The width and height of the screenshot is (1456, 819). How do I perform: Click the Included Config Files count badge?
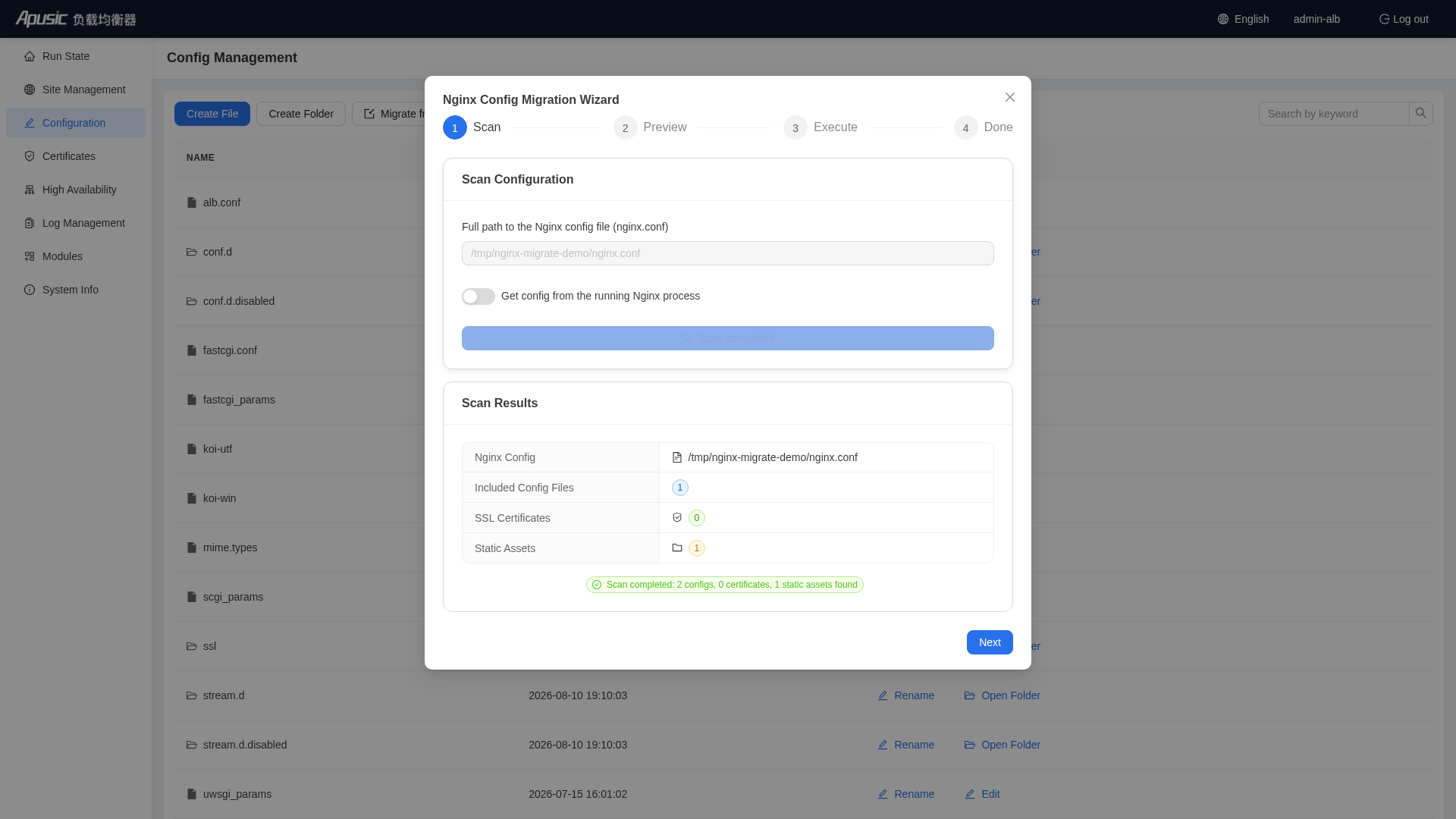pyautogui.click(x=680, y=488)
